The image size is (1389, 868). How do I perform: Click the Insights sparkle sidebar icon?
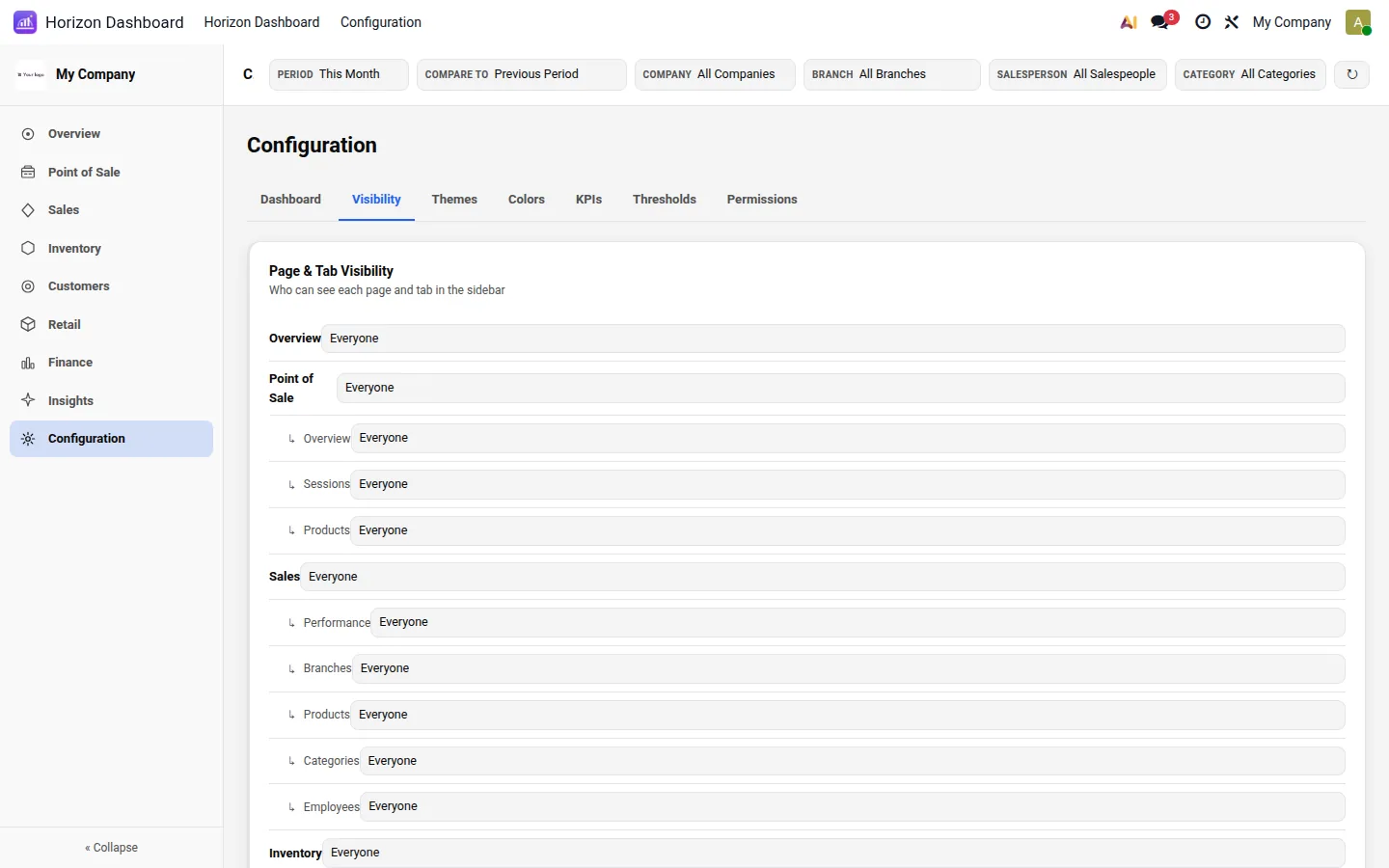(28, 400)
